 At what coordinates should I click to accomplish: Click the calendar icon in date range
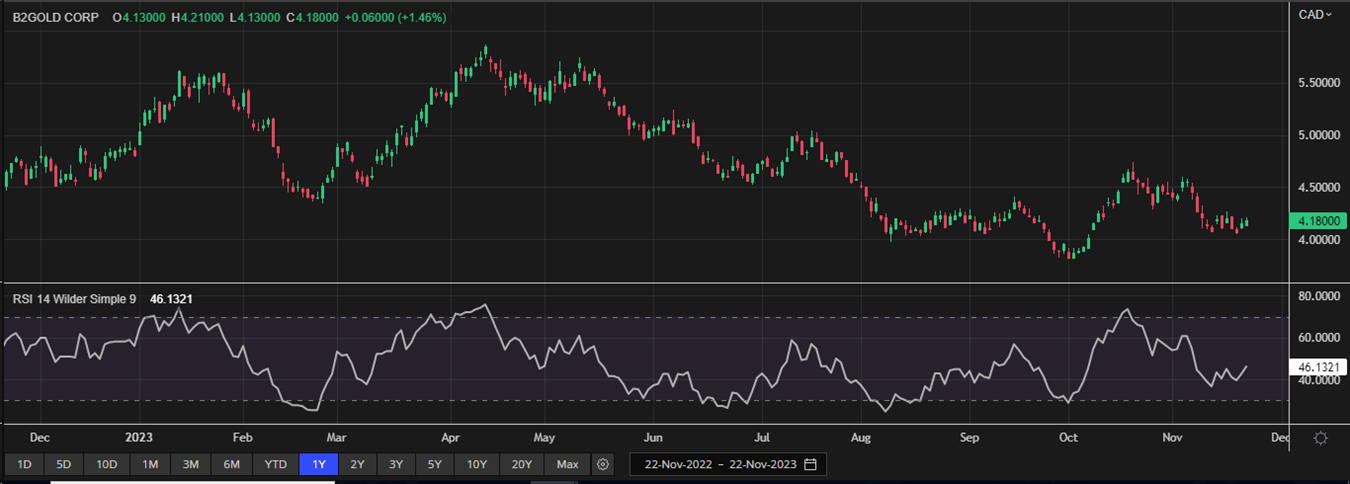point(810,464)
